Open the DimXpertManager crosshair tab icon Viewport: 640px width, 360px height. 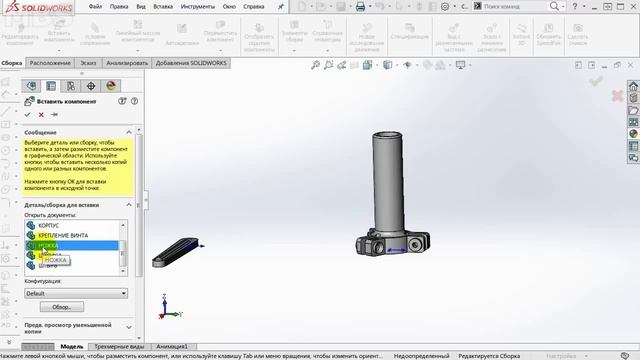[x=91, y=86]
